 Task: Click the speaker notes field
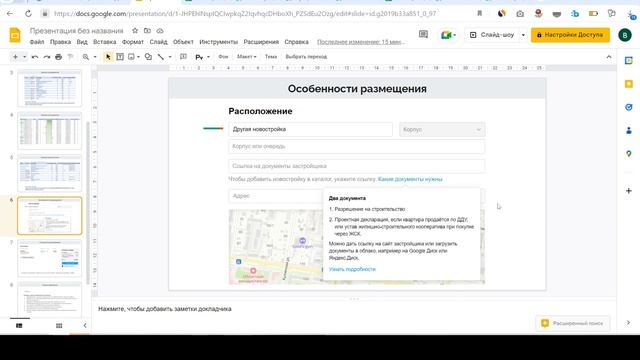point(353,309)
